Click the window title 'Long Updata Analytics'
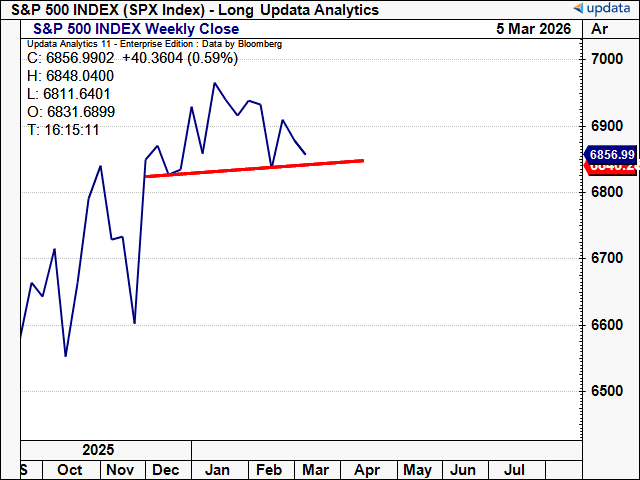This screenshot has width=640, height=480. point(303,10)
